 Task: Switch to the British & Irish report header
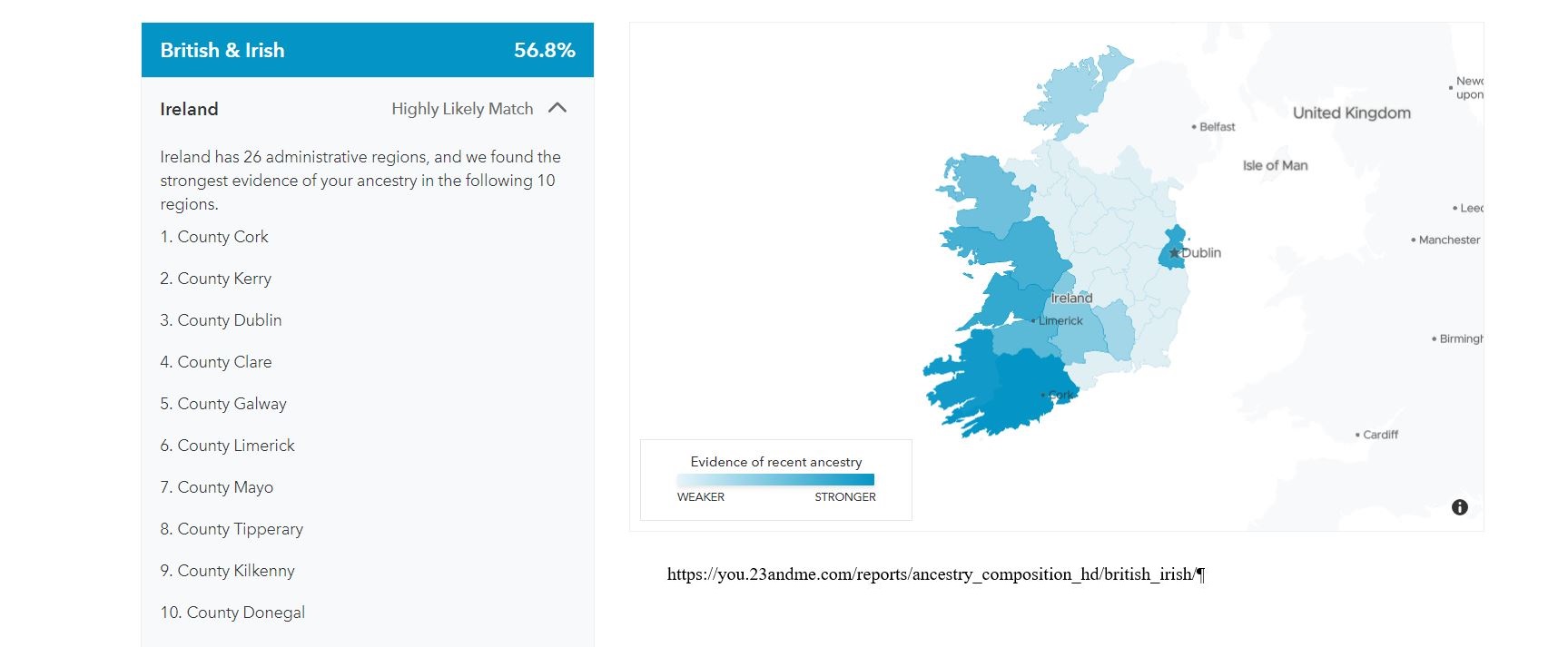tap(223, 50)
